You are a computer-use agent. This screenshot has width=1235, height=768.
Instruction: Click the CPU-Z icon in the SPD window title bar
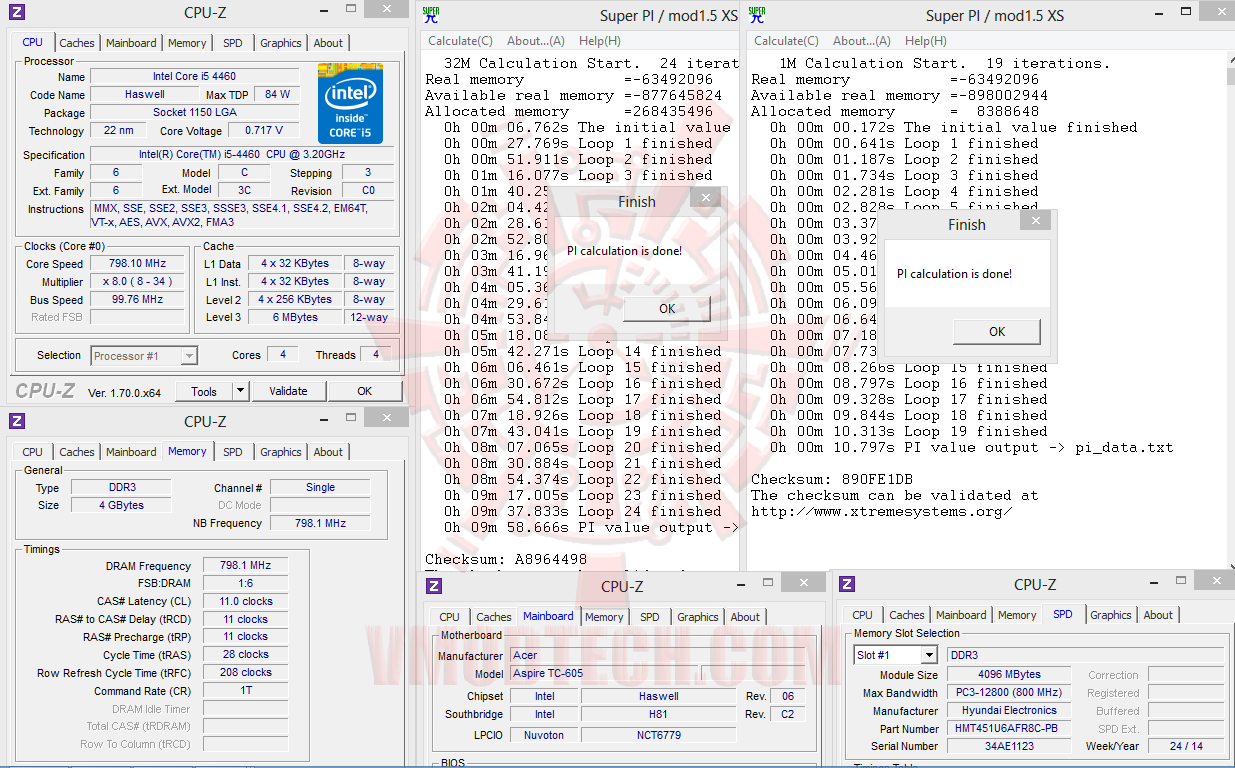pos(847,584)
